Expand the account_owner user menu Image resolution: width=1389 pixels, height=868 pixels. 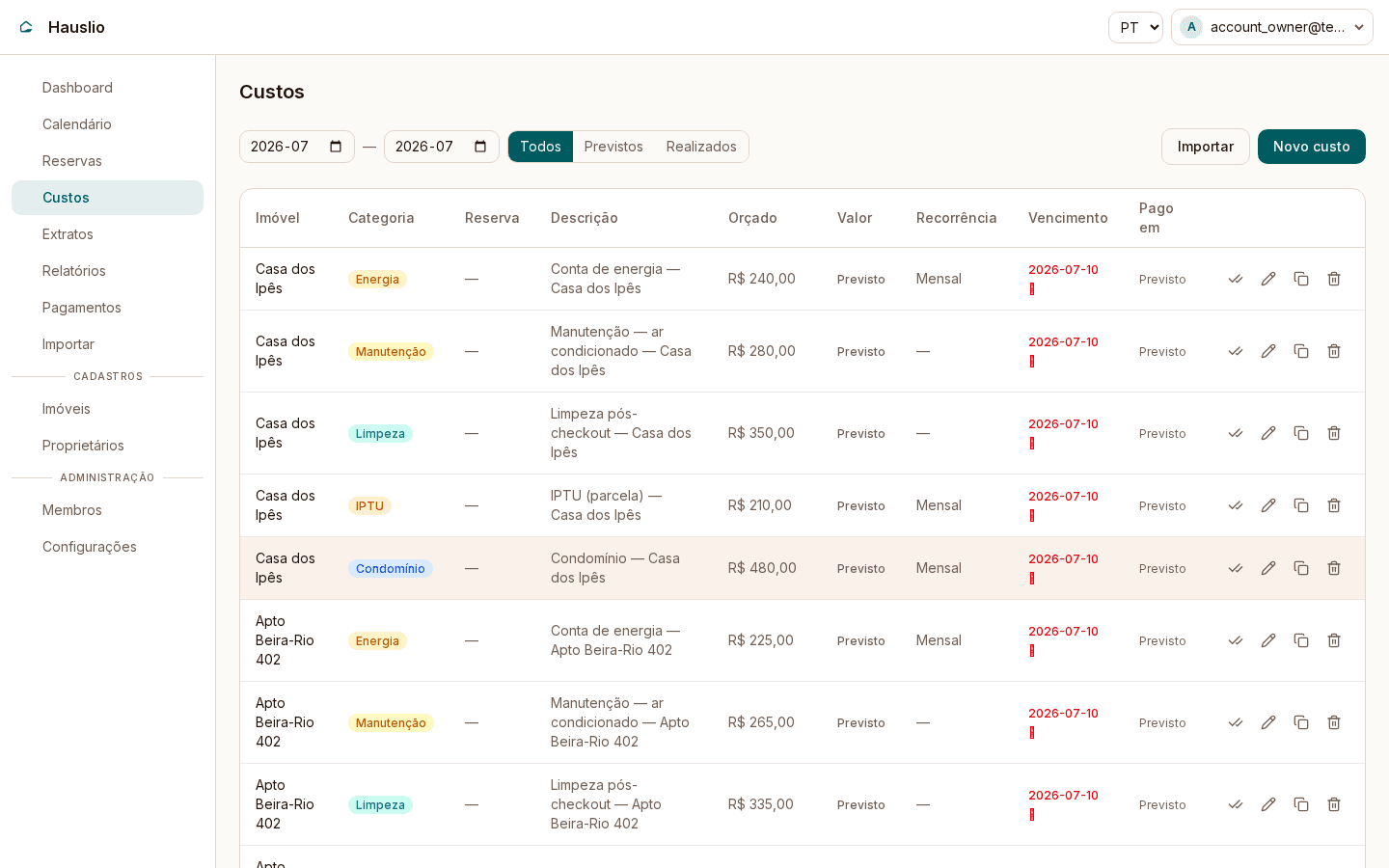coord(1272,27)
